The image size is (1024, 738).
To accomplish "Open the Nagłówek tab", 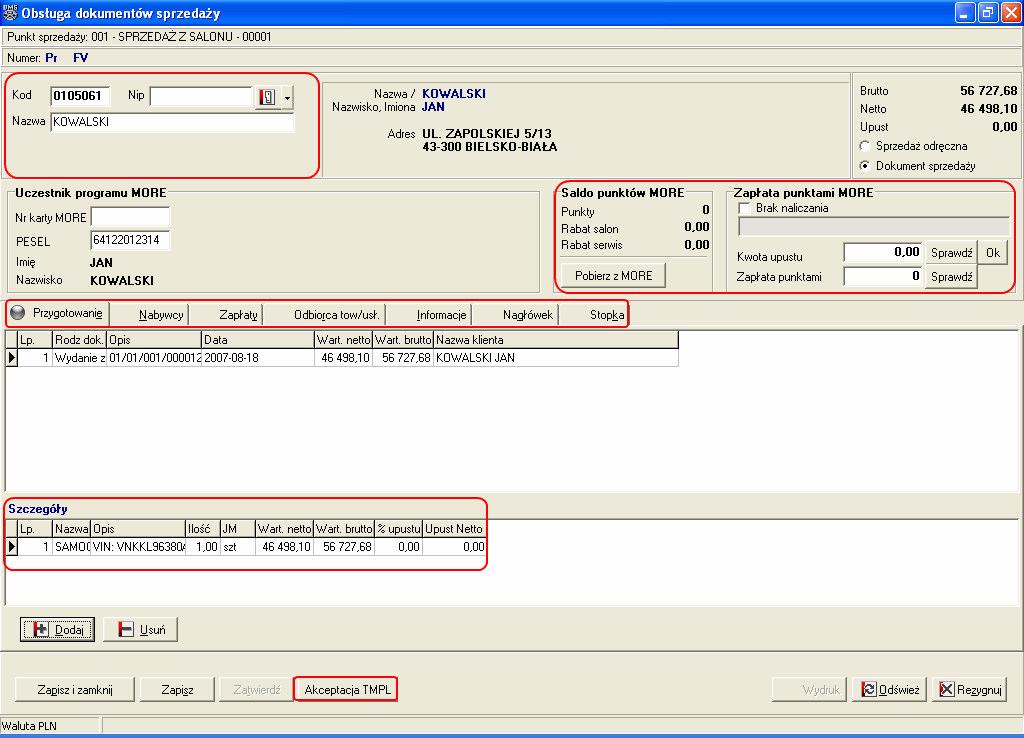I will tap(528, 315).
